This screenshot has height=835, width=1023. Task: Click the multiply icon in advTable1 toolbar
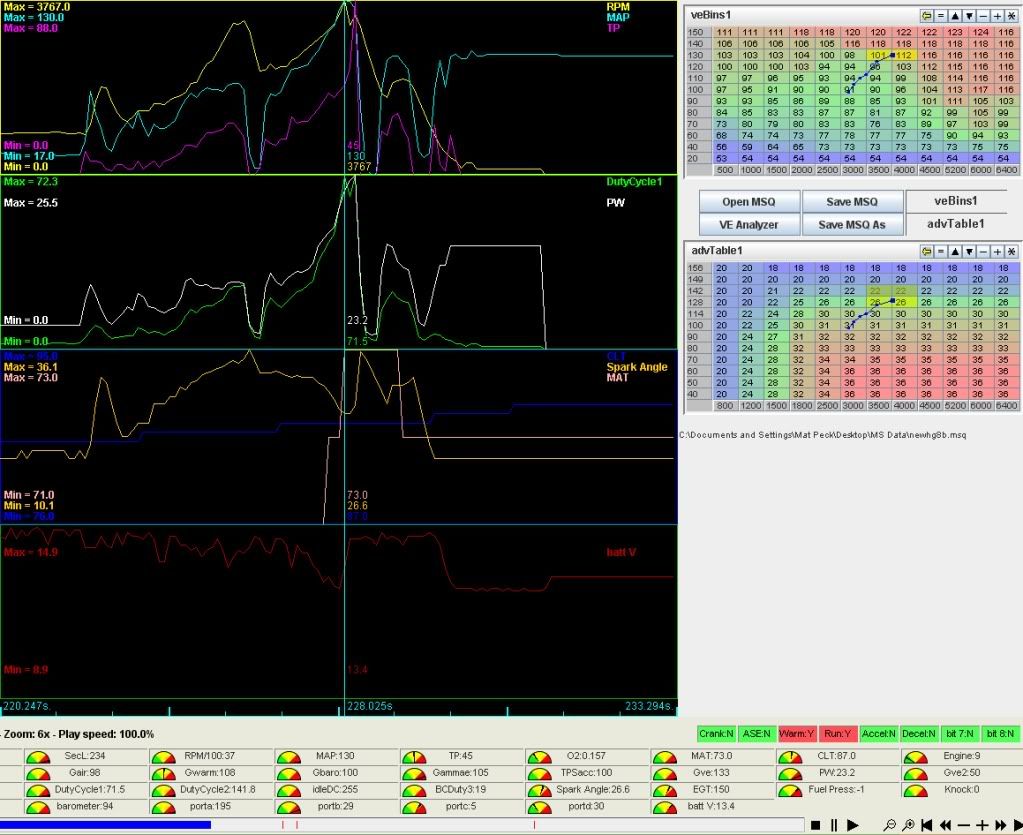click(x=1011, y=250)
